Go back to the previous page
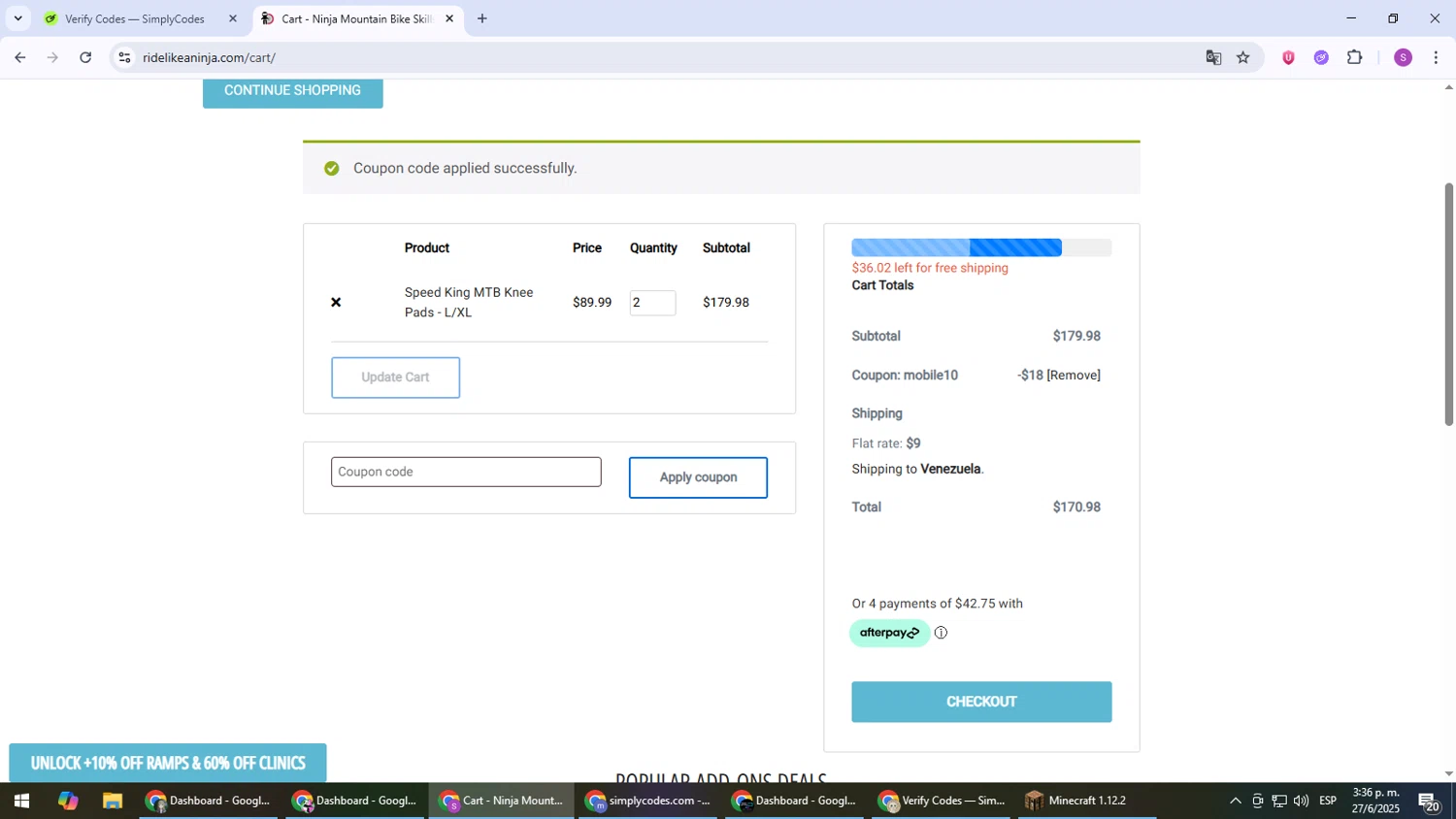Viewport: 1456px width, 819px height. [x=19, y=57]
